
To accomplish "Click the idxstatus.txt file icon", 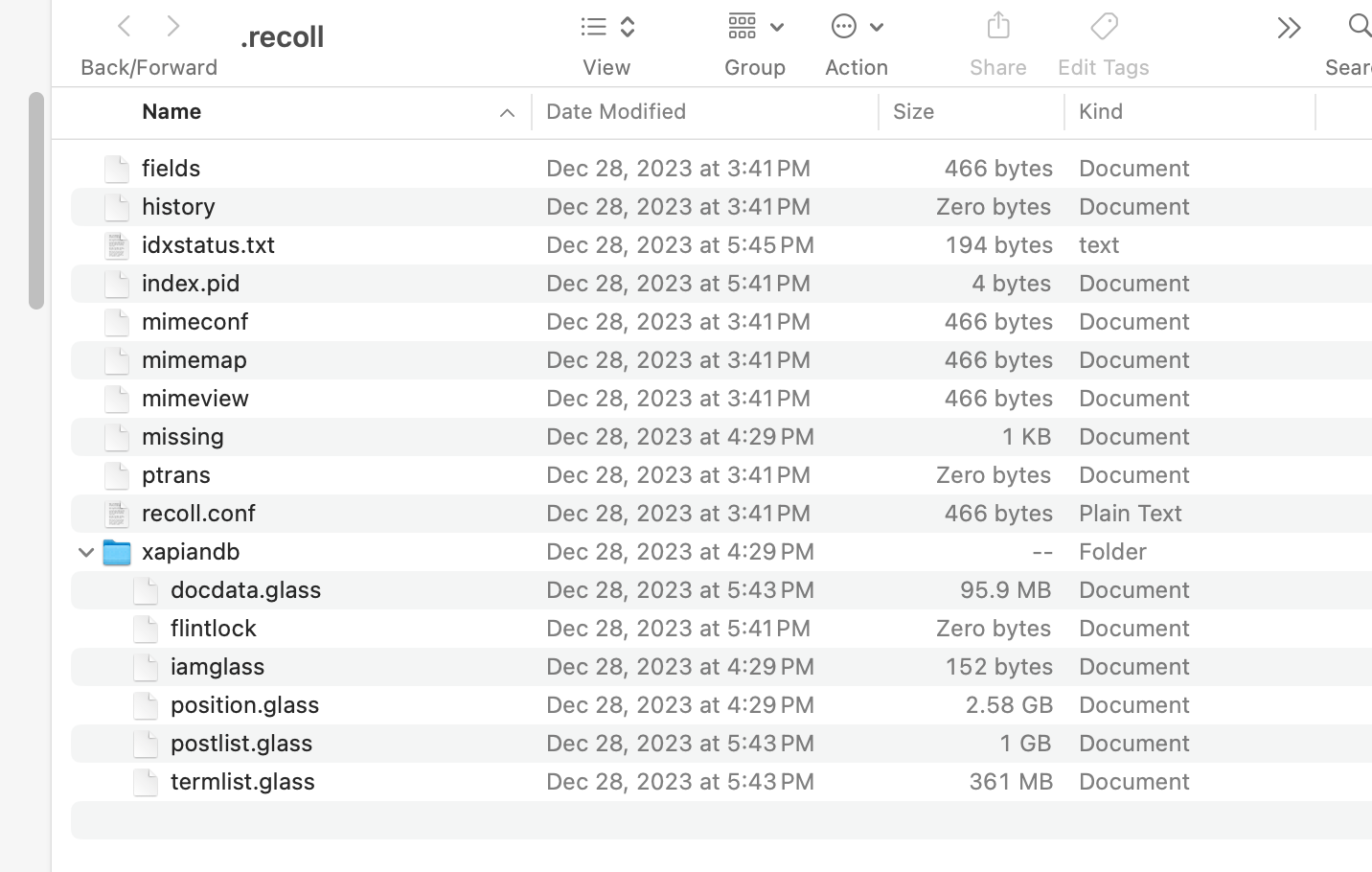I will pos(117,245).
